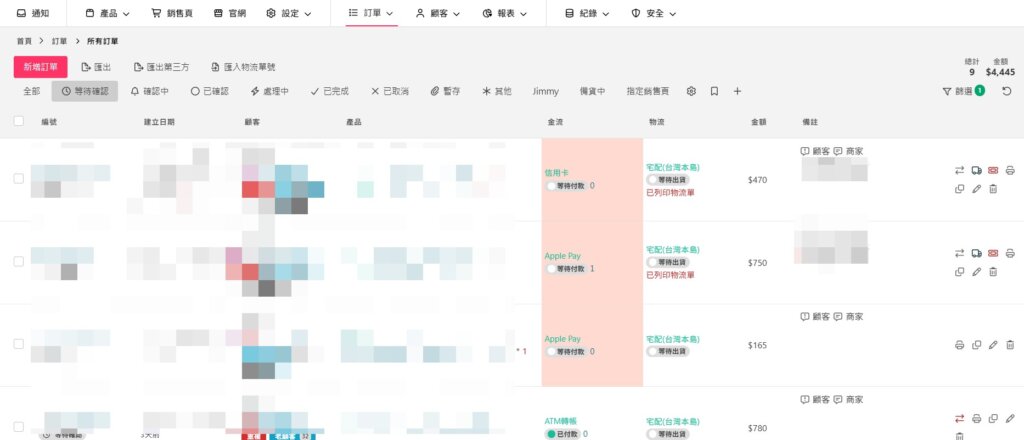The height and width of the screenshot is (440, 1024).
Task: Open tab settings via the gear icon beside 指定銷售頁
Action: pos(691,91)
